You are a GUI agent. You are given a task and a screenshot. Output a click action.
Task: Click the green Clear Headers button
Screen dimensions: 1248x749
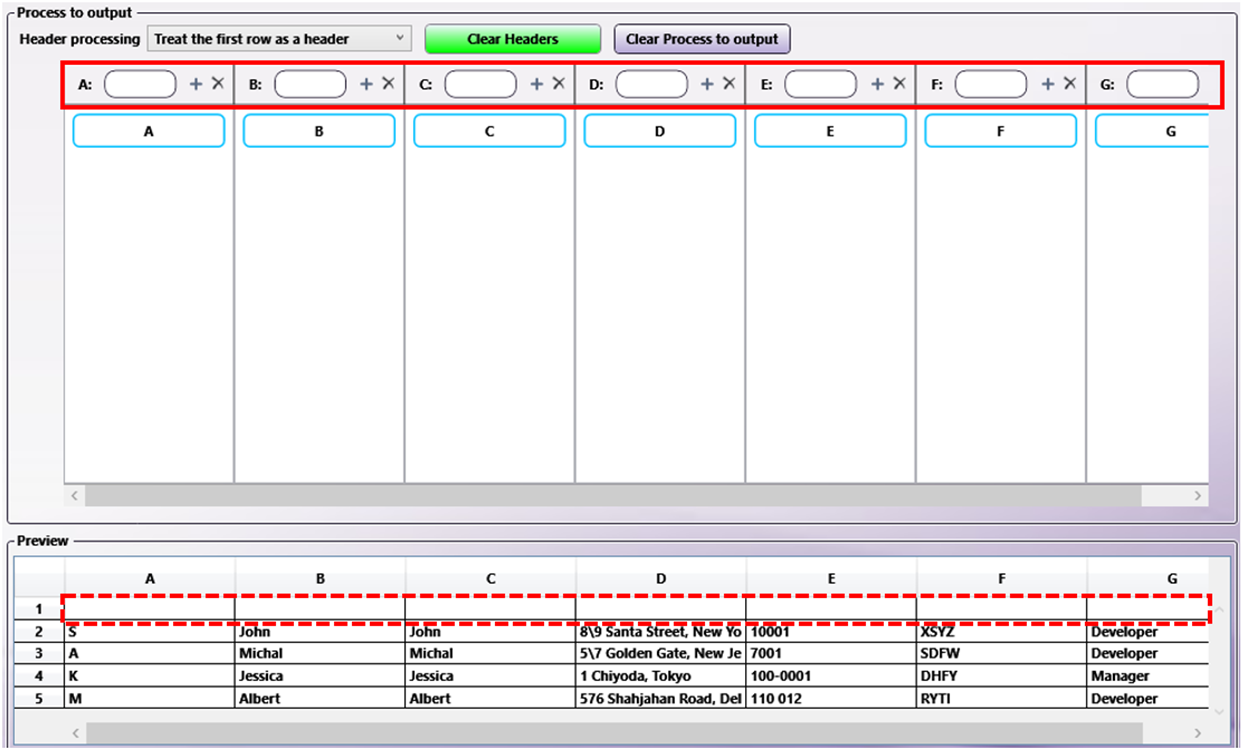tap(512, 39)
